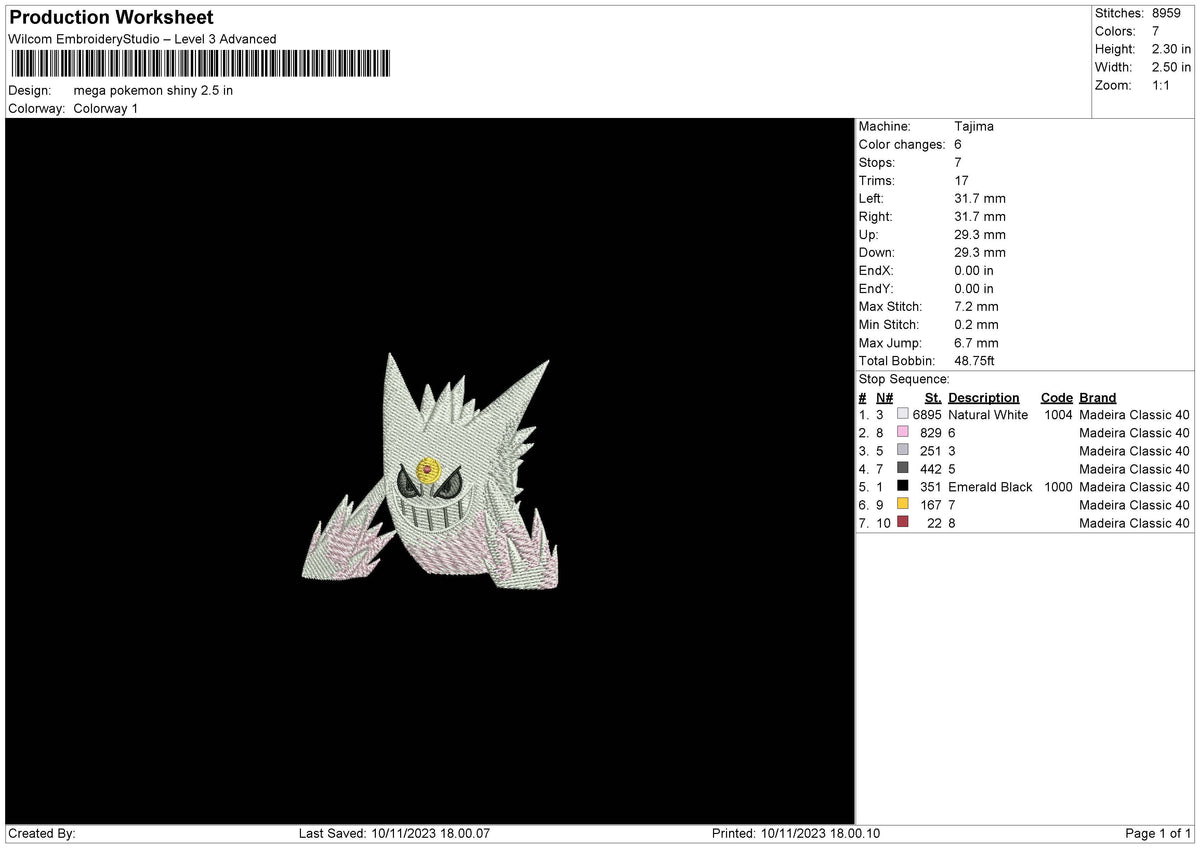
Task: Click the barcode under the worksheet title
Action: point(200,65)
